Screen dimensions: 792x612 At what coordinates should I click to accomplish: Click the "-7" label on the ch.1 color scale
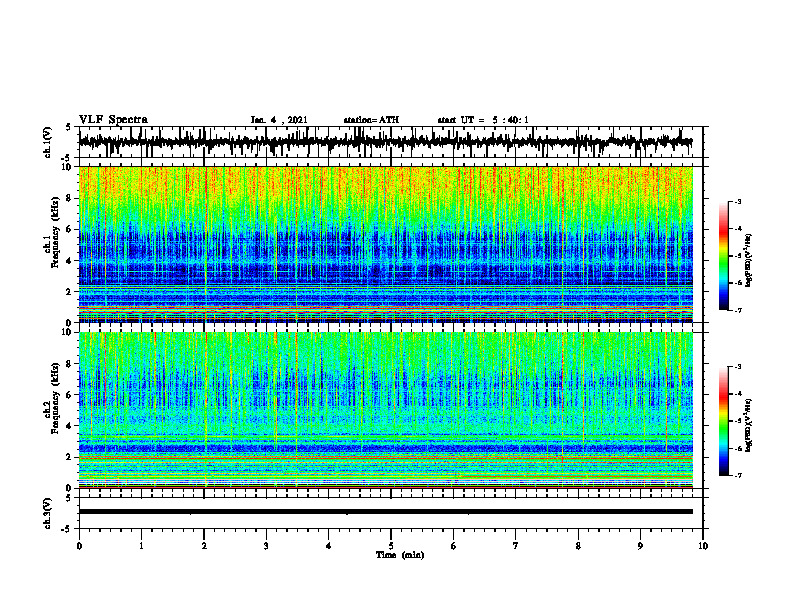738,310
